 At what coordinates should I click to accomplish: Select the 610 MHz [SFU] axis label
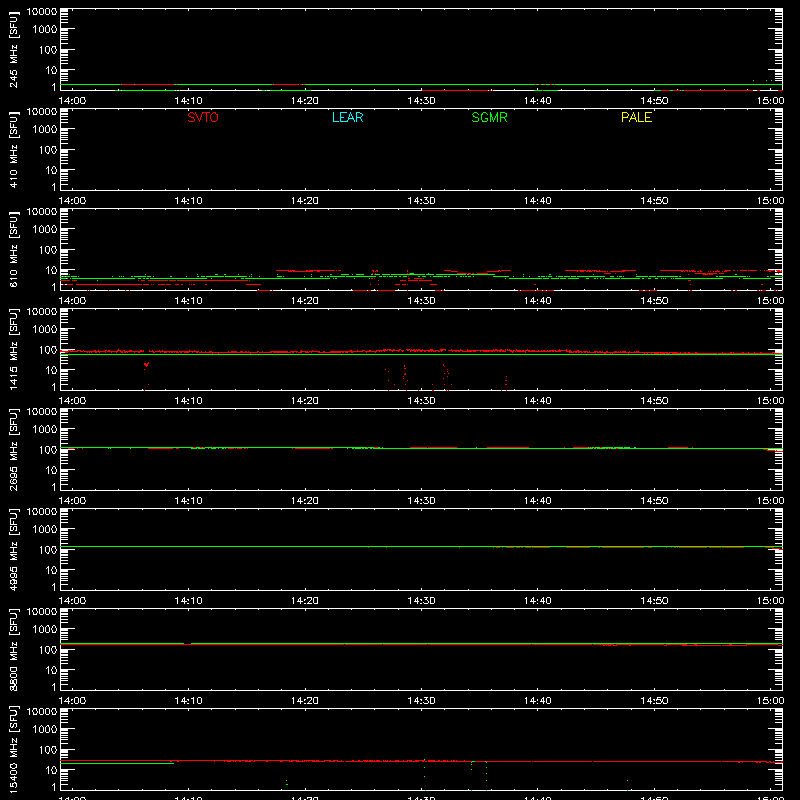click(13, 249)
